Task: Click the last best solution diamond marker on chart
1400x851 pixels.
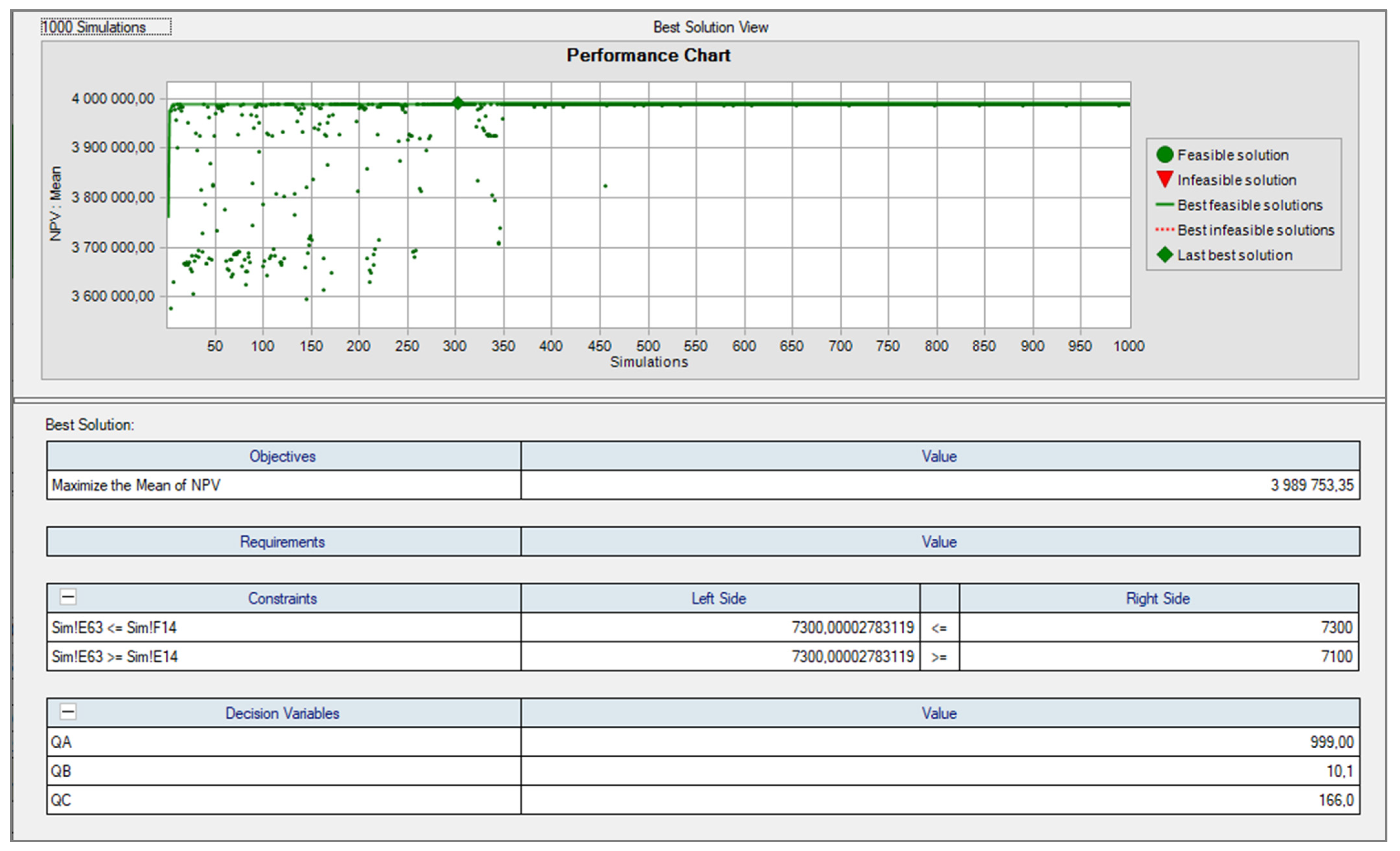Action: [457, 103]
